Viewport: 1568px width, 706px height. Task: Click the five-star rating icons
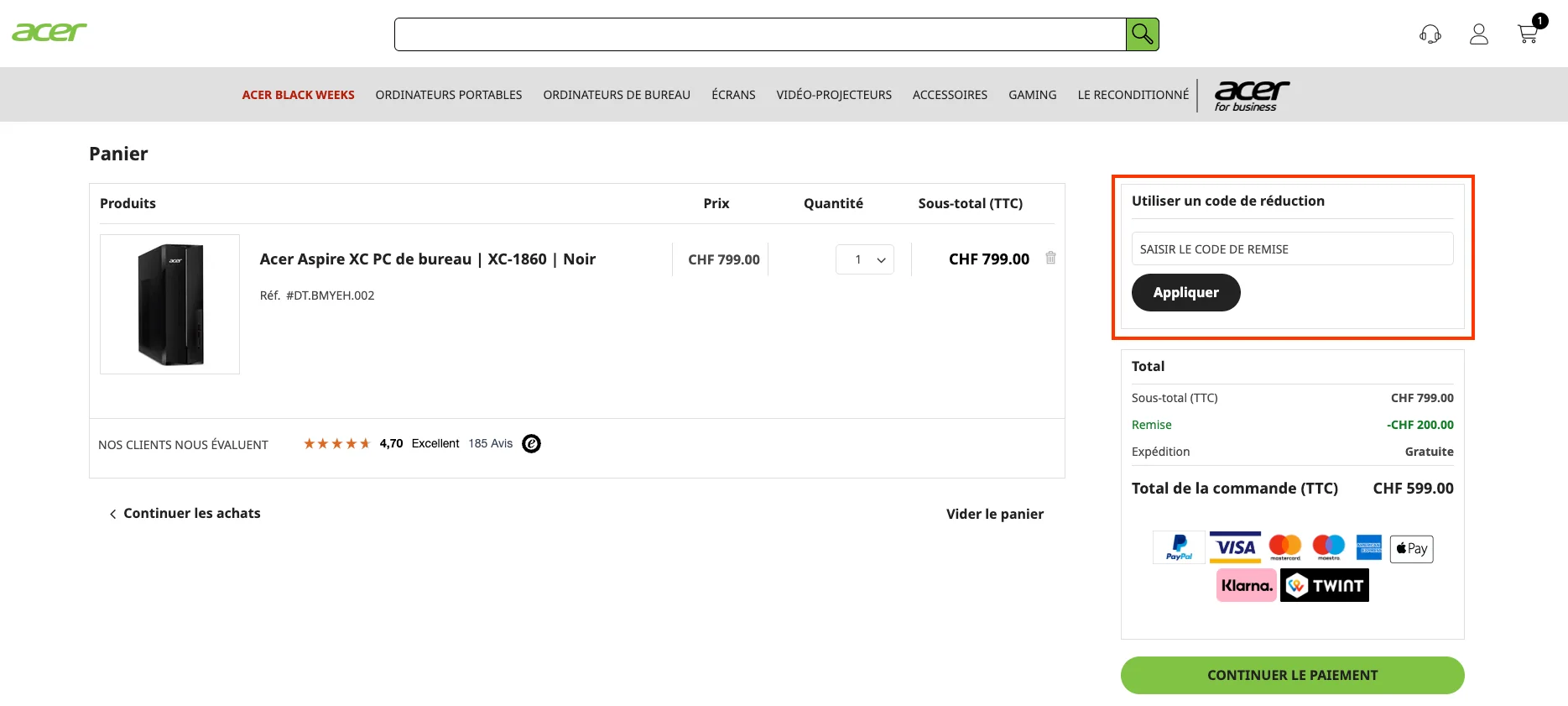[336, 443]
